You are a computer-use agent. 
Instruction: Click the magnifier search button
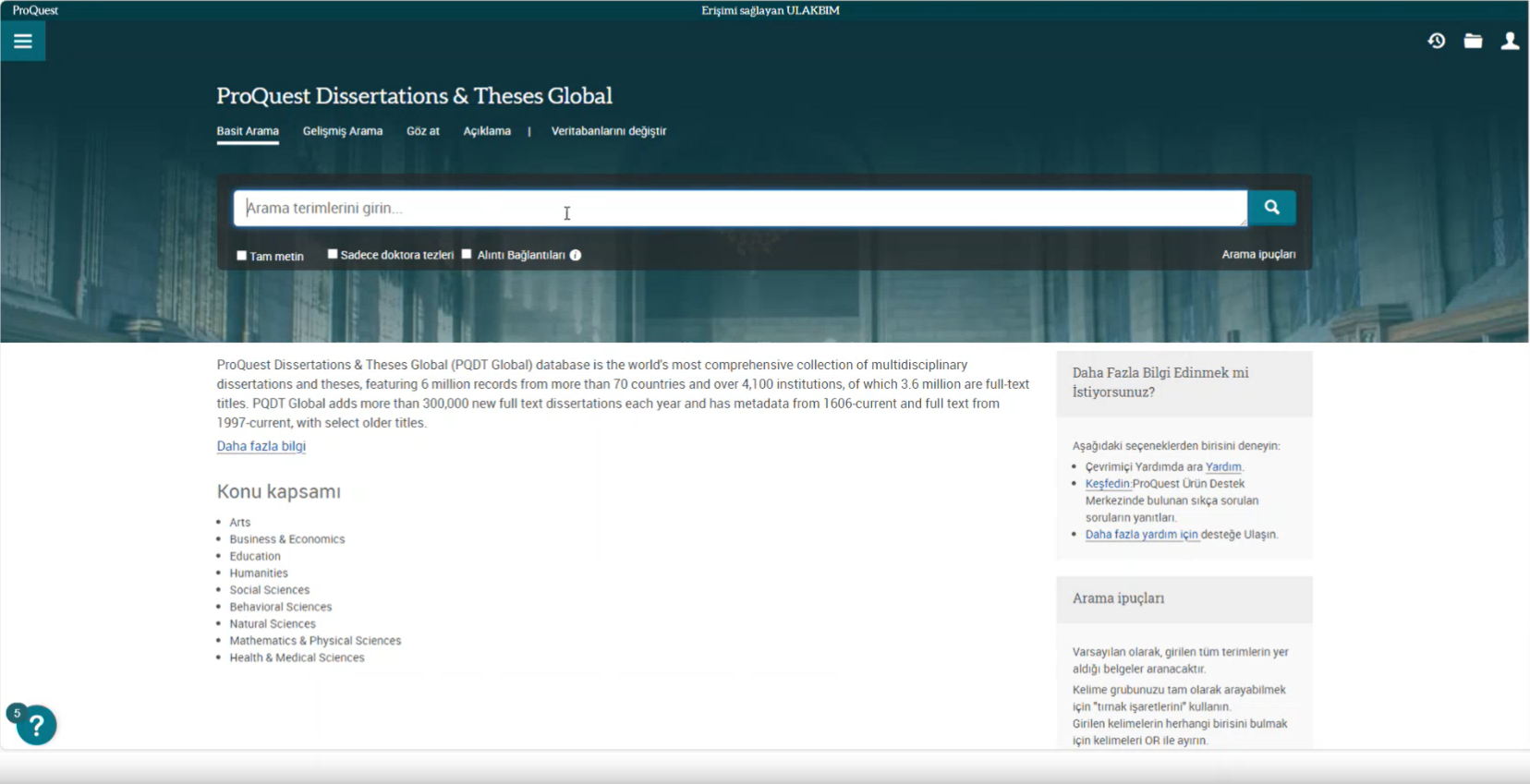click(x=1271, y=208)
